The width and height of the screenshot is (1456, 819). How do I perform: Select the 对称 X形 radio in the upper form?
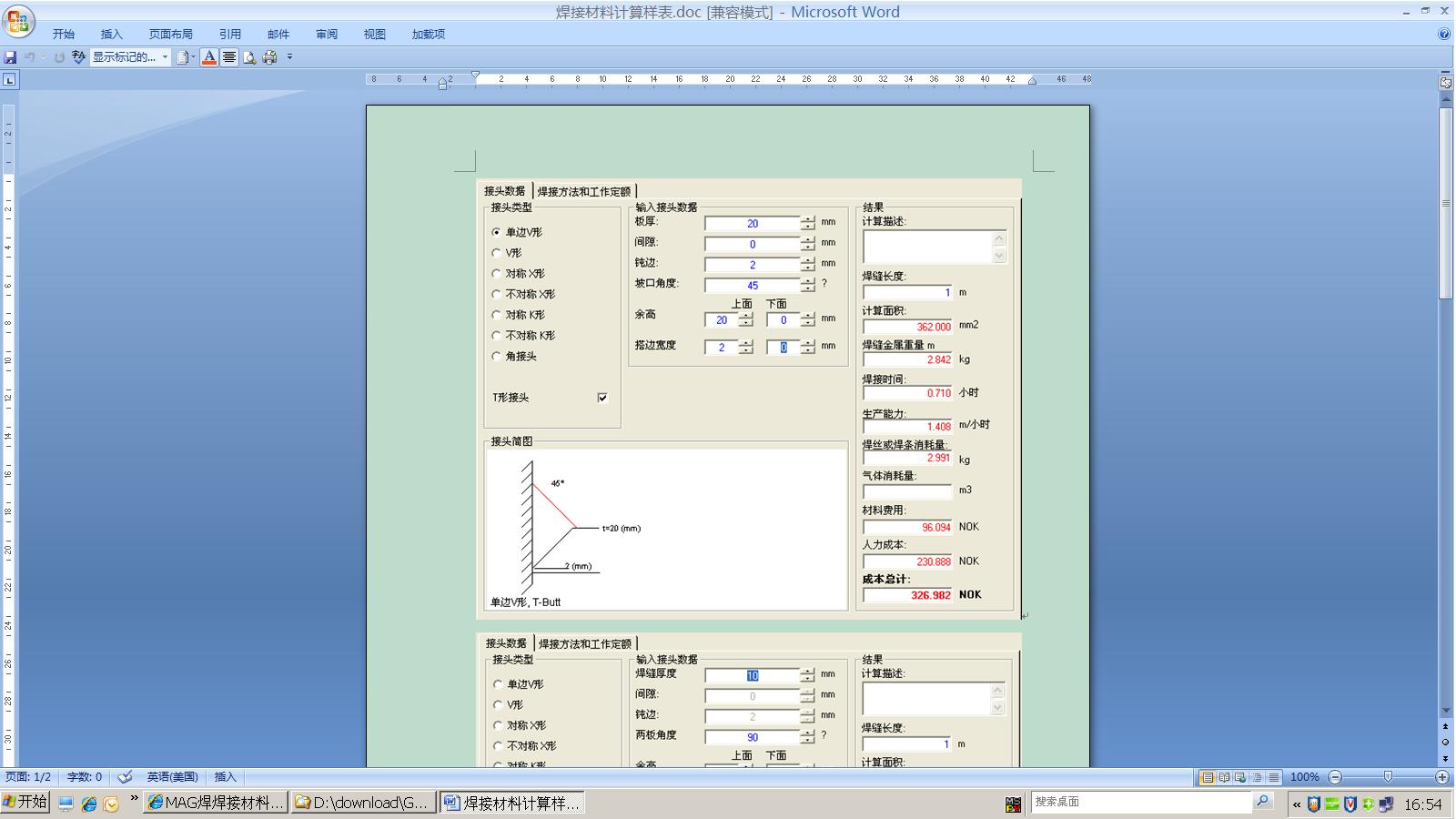point(496,273)
